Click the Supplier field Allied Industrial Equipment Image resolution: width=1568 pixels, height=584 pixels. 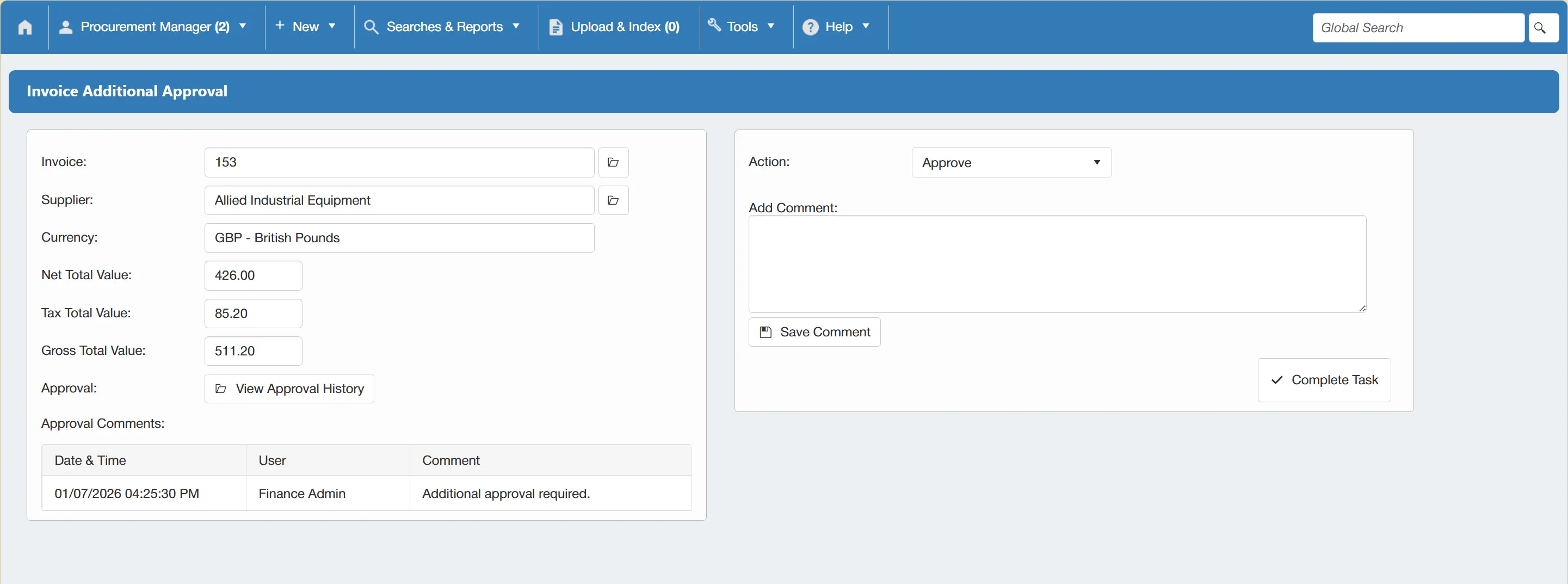click(x=399, y=200)
